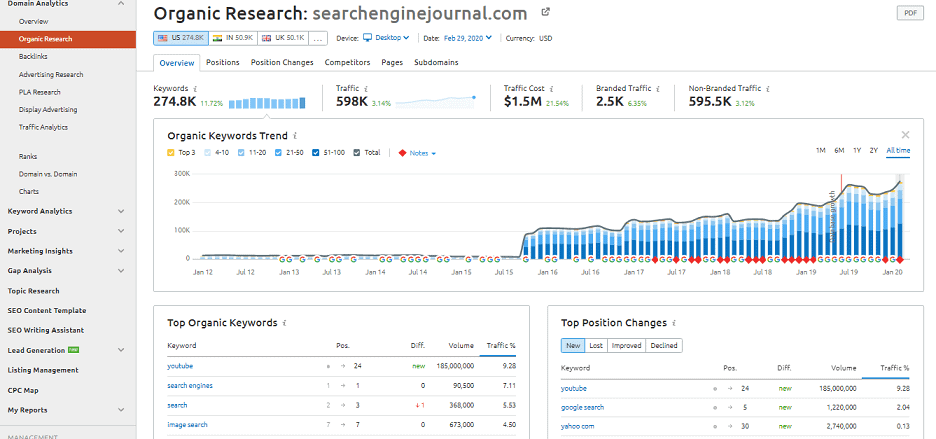Close the Organic Keywords Trend chart
Screen dimensions: 936x439
pos(906,135)
